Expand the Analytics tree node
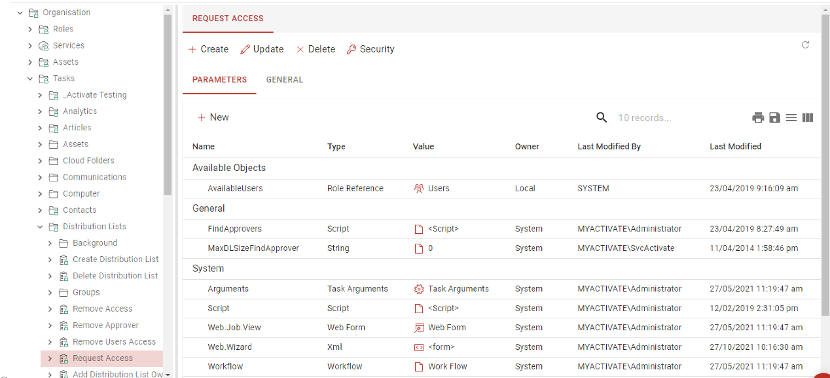Viewport: 830px width, 378px height. [x=40, y=111]
